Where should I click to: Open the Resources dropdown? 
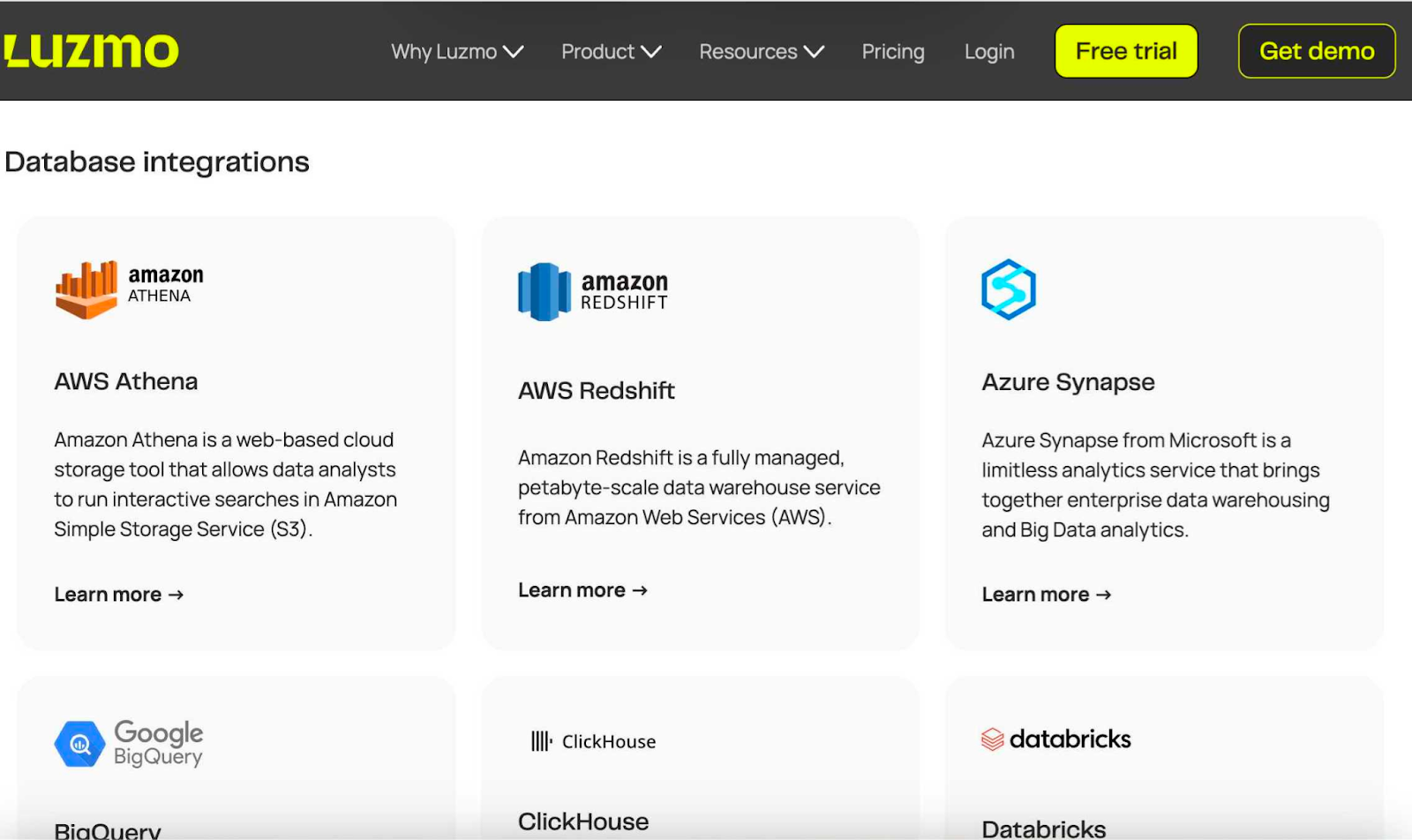pyautogui.click(x=760, y=51)
